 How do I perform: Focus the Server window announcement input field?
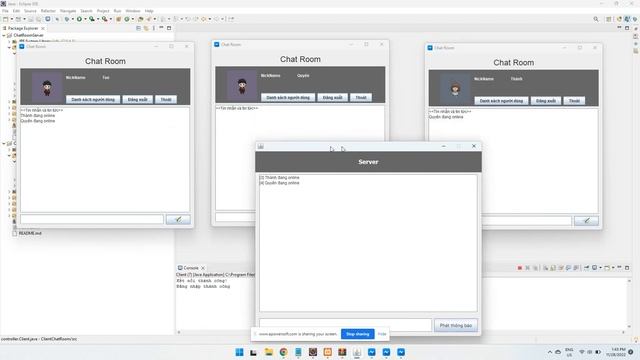345,325
